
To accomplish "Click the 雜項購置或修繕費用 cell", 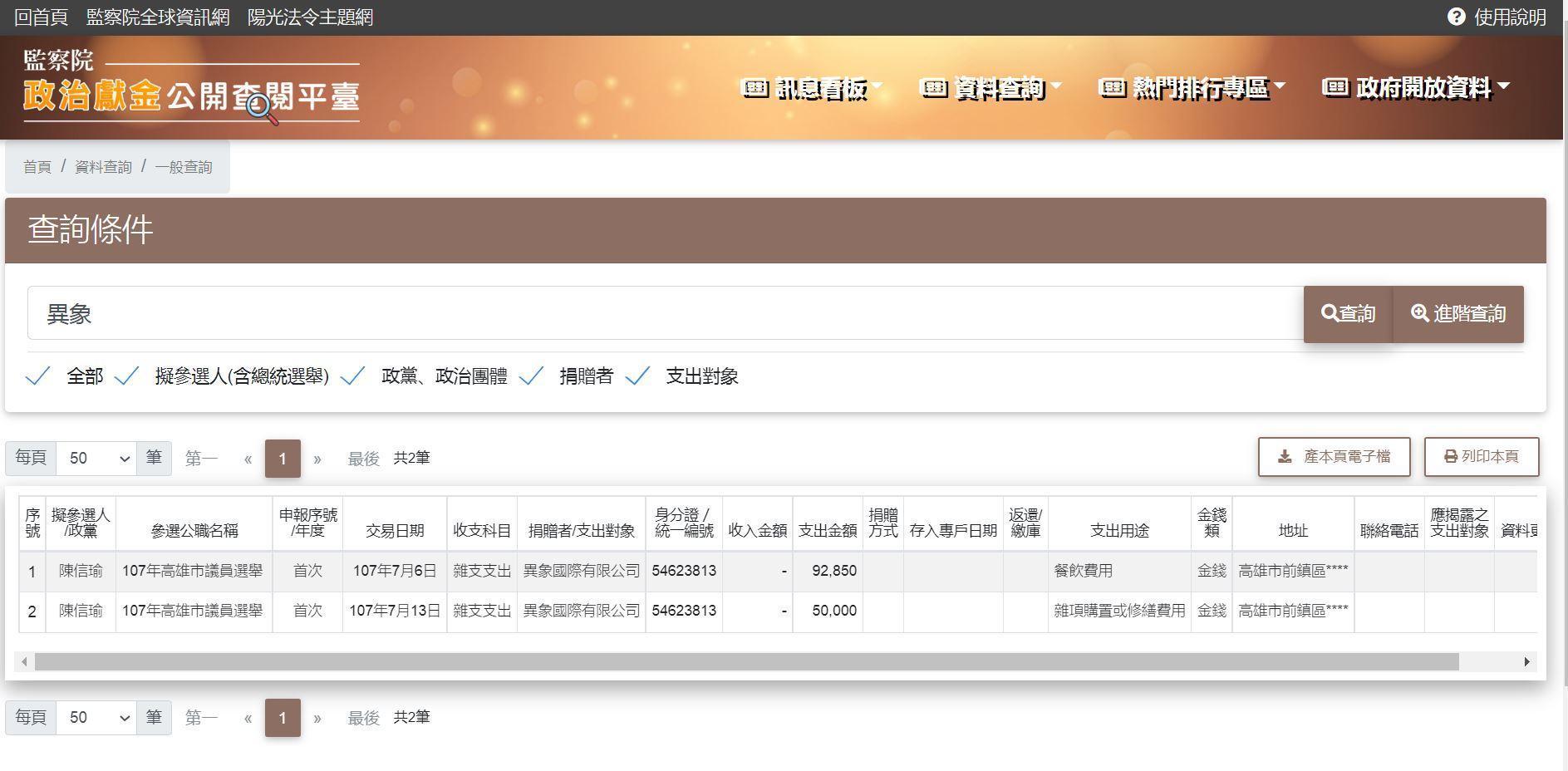I will (1119, 611).
